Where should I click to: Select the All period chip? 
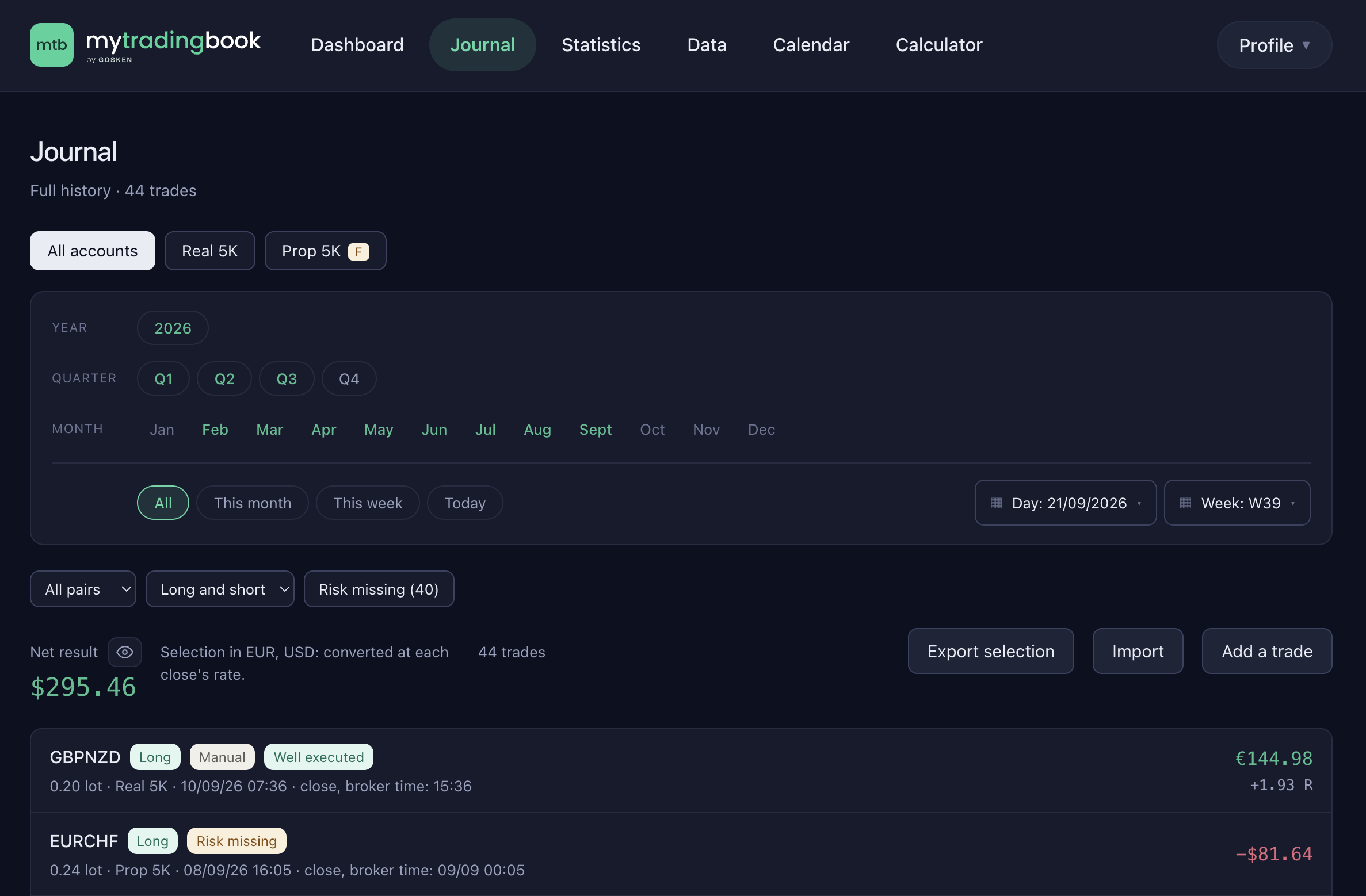tap(163, 503)
